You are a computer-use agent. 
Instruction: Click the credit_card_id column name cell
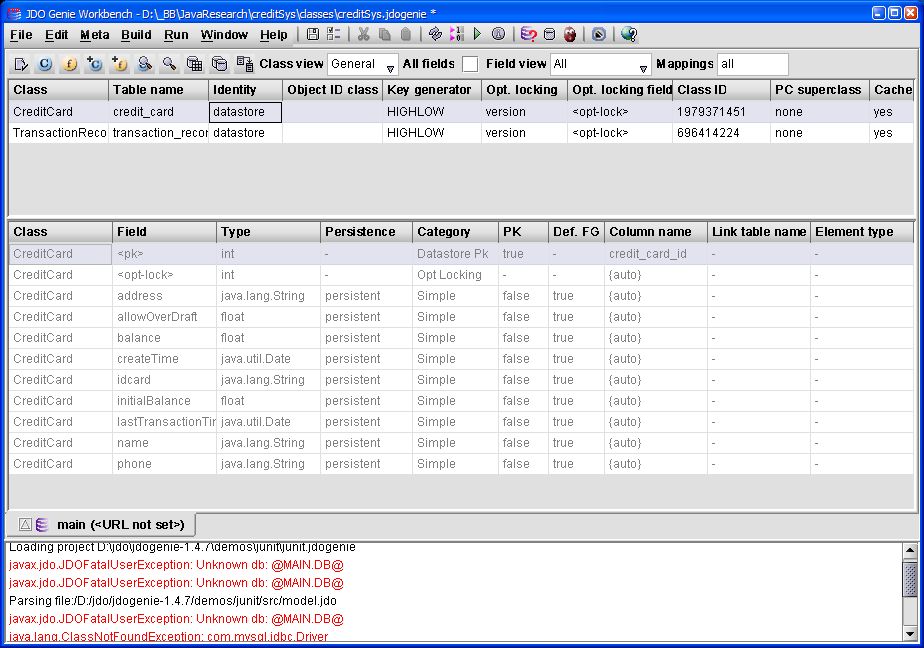(x=656, y=253)
